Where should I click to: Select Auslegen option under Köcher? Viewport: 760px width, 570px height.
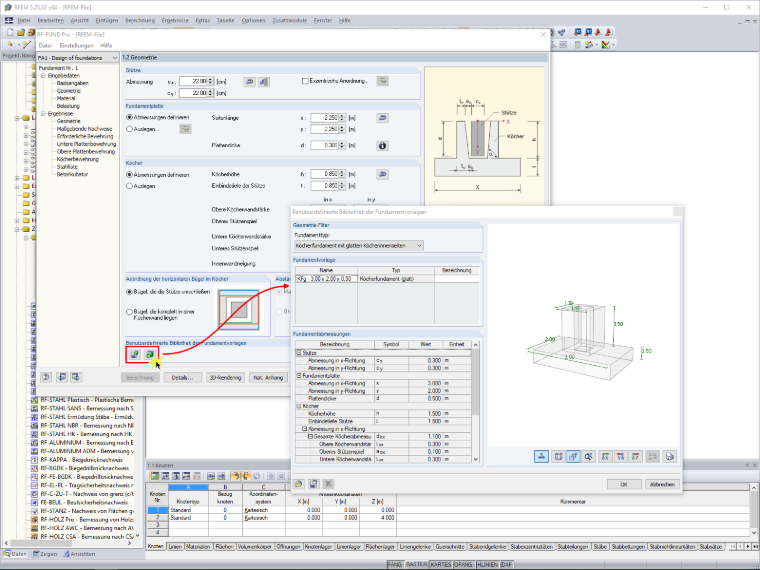point(129,186)
